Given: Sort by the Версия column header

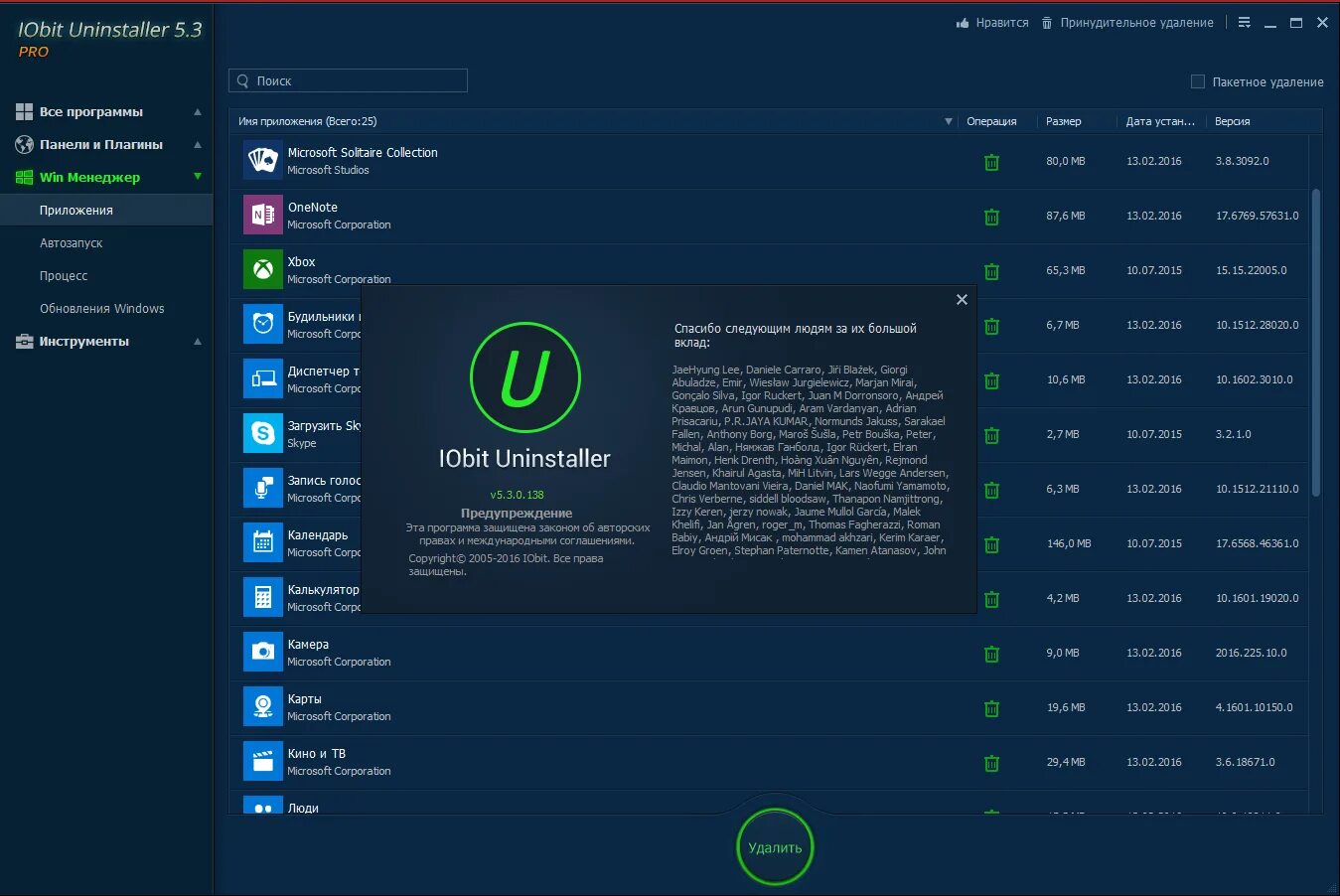Looking at the screenshot, I should point(1233,122).
